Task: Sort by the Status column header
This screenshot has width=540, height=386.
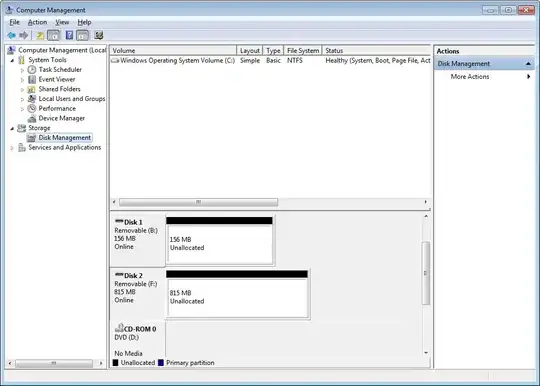Action: point(376,51)
